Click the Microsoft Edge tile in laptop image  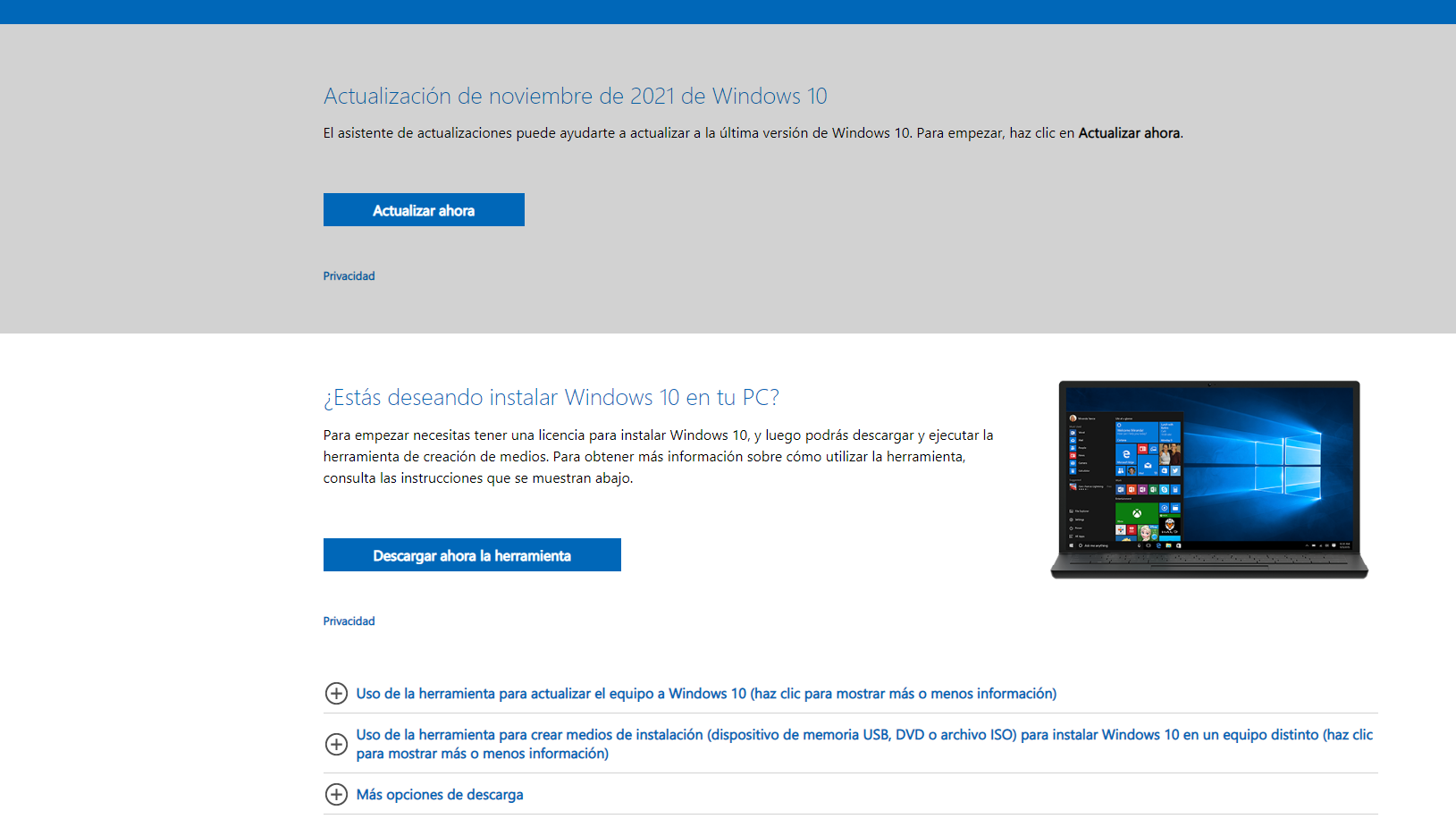coord(1126,454)
